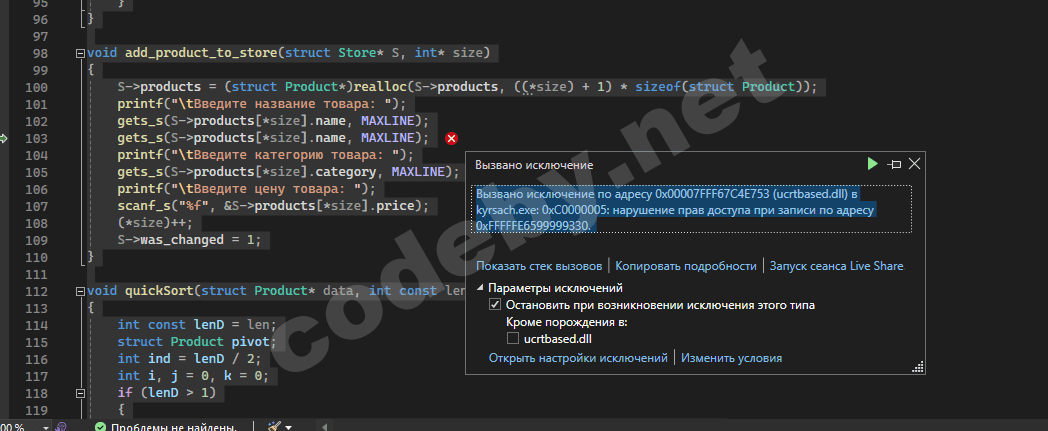Viewport: 1048px width, 431px height.
Task: Collapse the quickSort function block
Action: (x=81, y=291)
